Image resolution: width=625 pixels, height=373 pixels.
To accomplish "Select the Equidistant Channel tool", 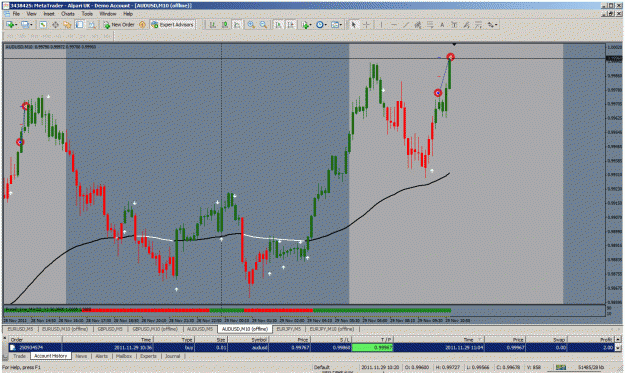I will [418, 25].
